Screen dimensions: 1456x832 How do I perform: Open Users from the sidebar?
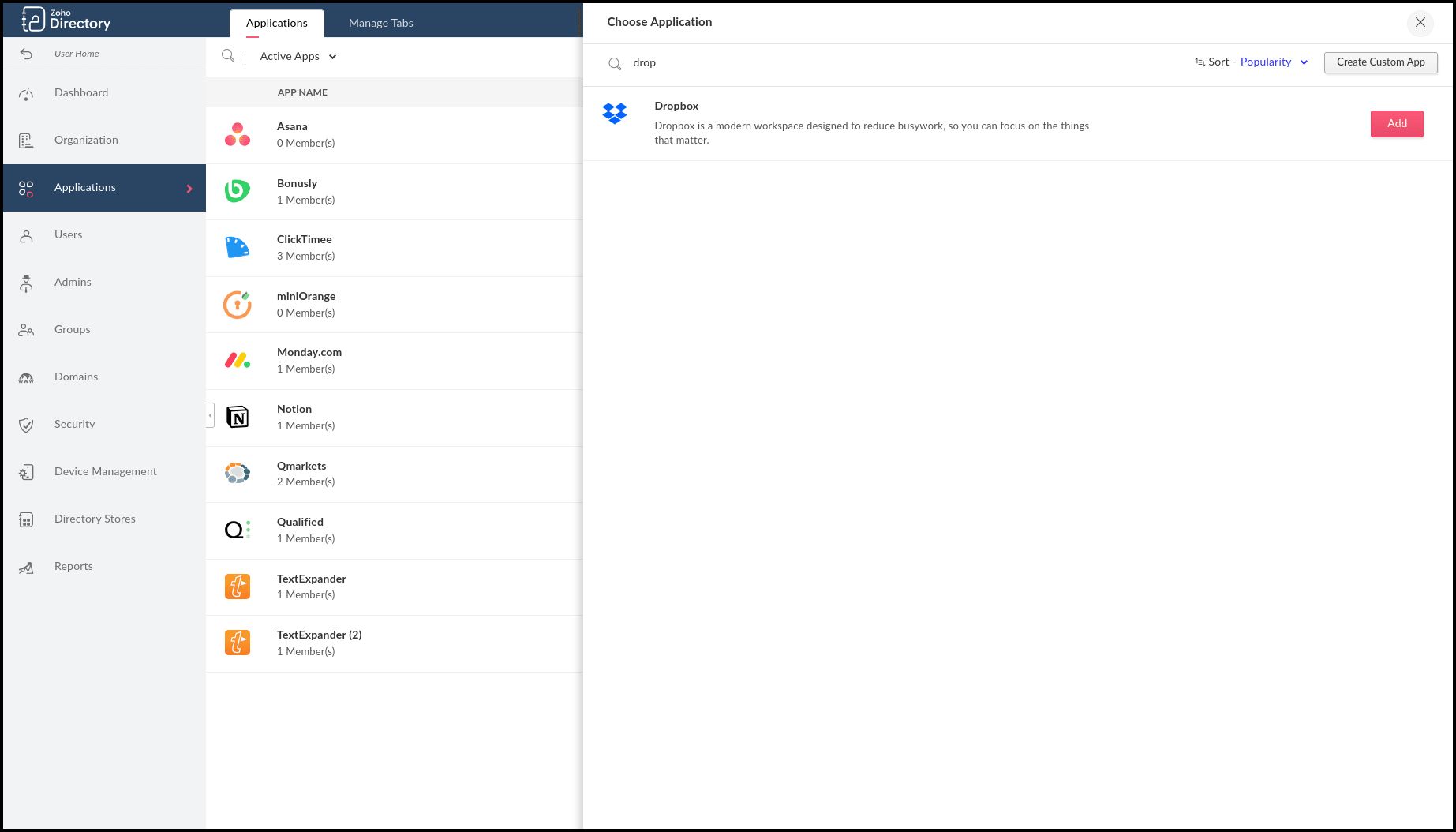click(104, 235)
